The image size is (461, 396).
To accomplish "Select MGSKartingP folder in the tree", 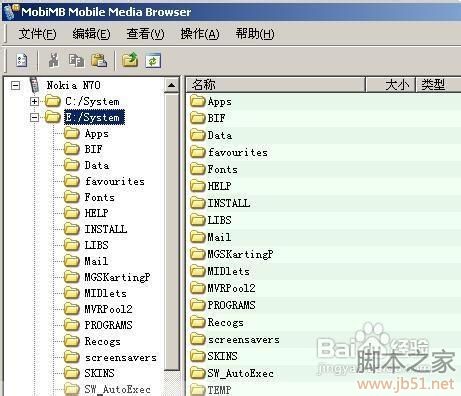I will 117,277.
